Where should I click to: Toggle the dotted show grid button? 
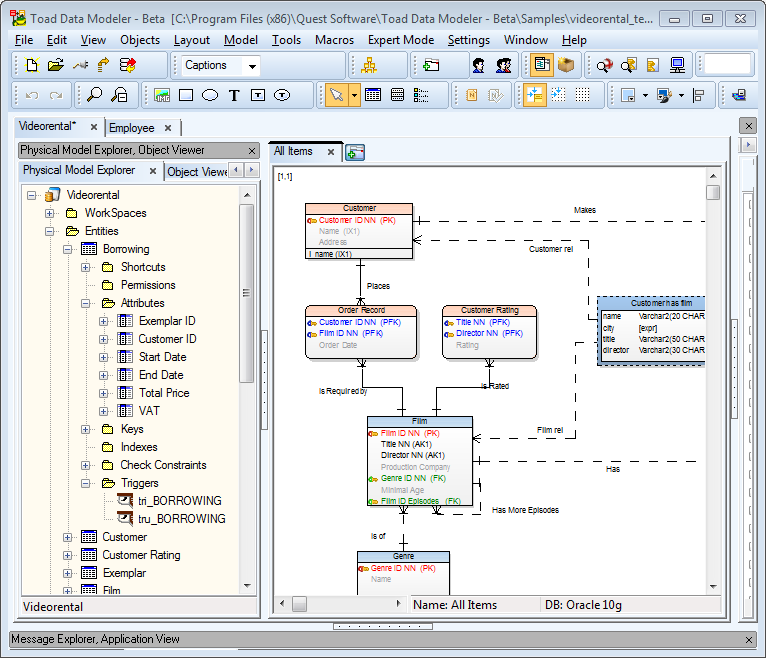pyautogui.click(x=582, y=95)
